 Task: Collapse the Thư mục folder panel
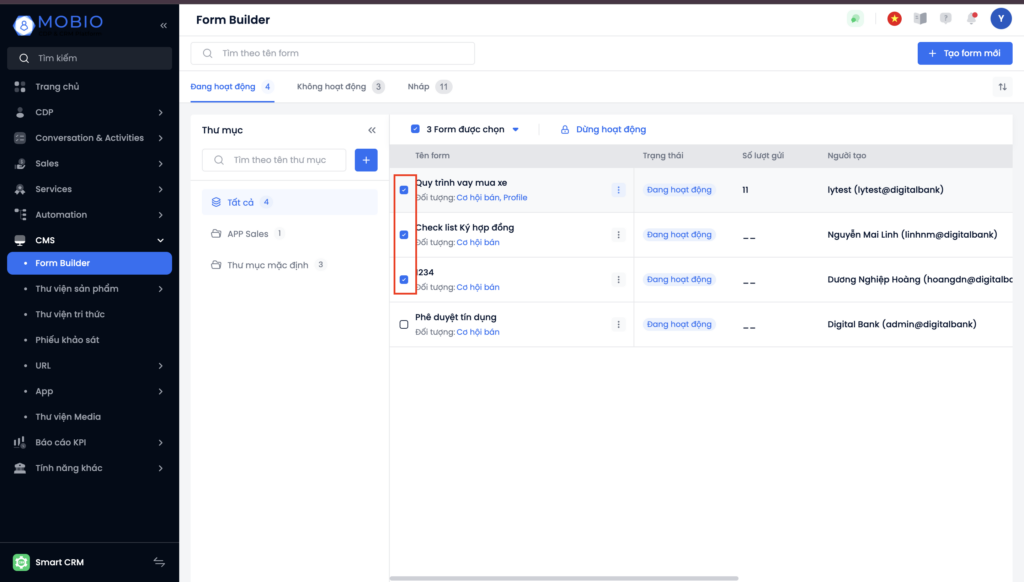[x=372, y=130]
